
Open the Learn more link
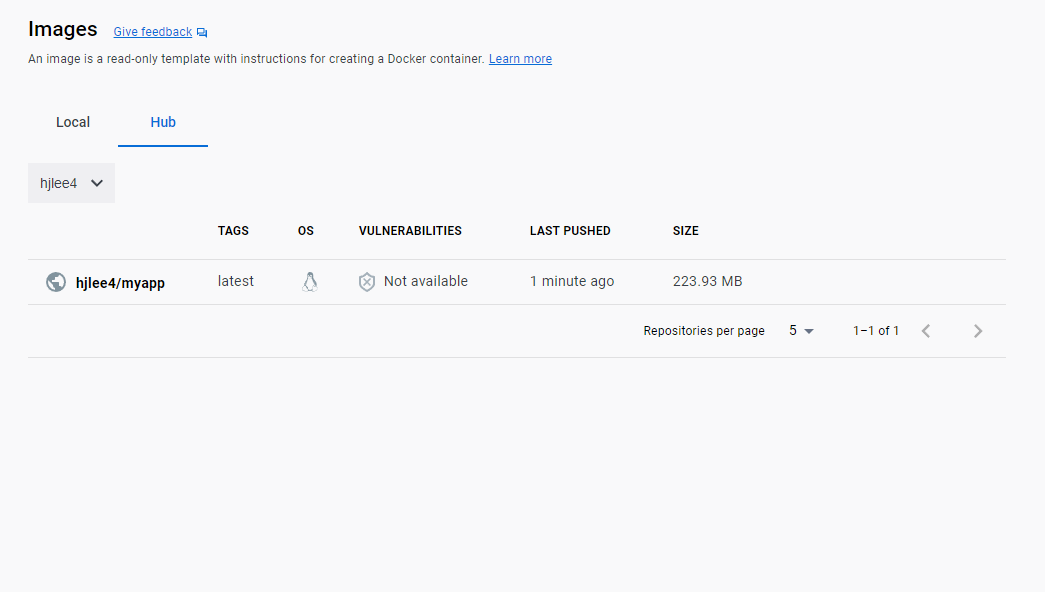tap(520, 59)
